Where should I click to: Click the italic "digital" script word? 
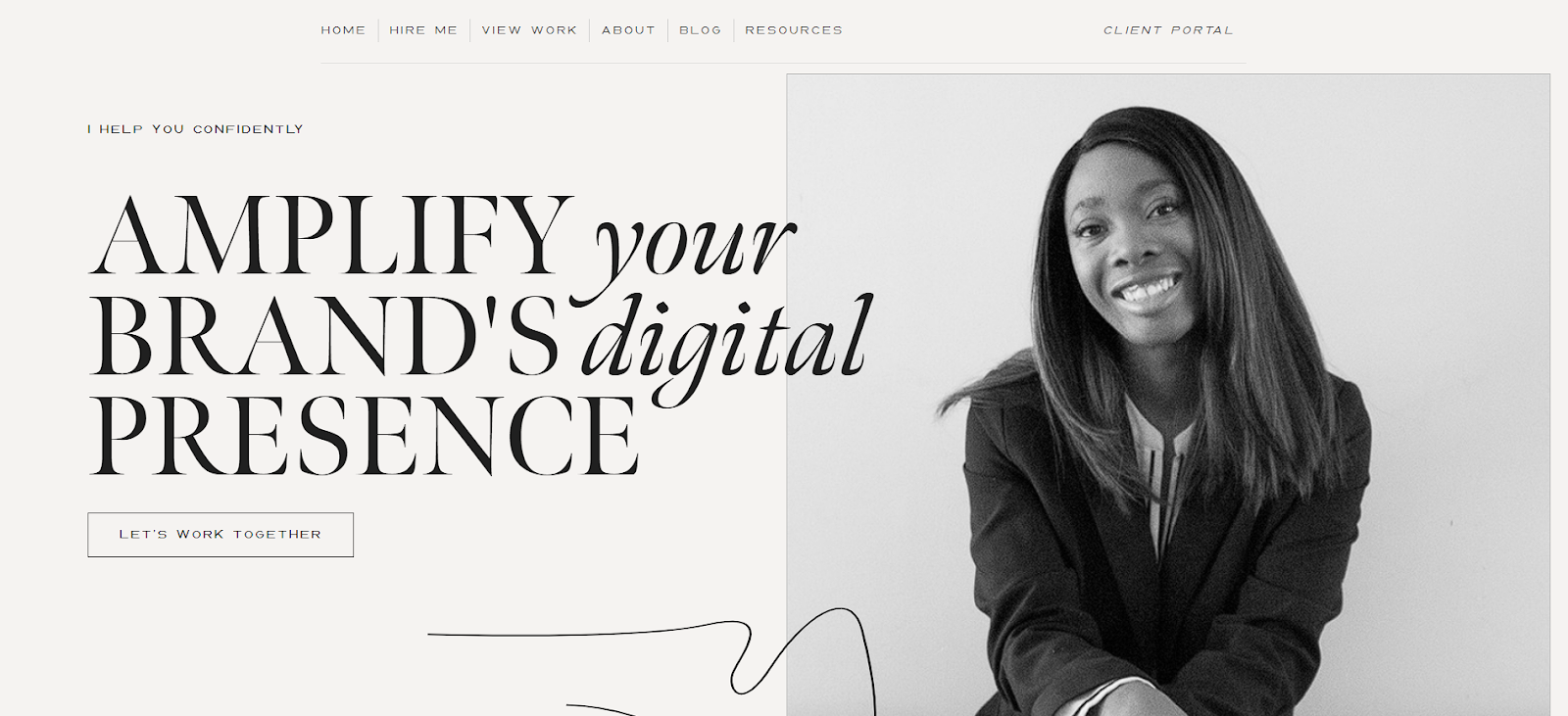pos(727,345)
